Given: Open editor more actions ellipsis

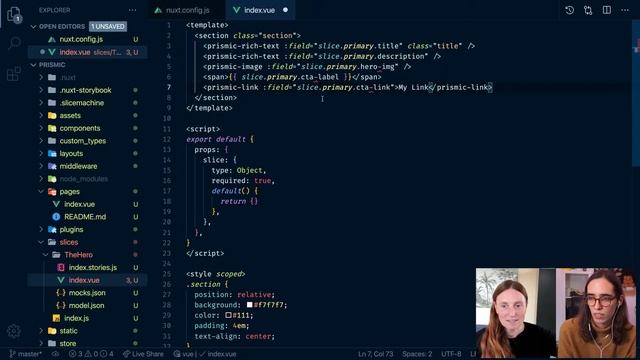Looking at the screenshot, I should (x=625, y=10).
